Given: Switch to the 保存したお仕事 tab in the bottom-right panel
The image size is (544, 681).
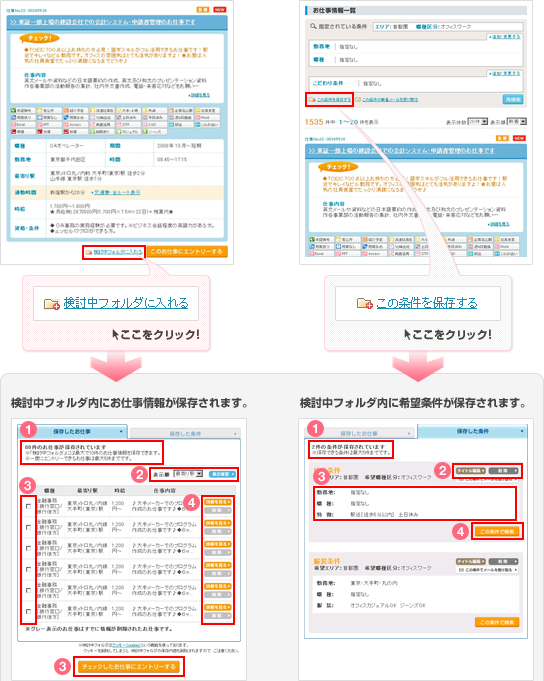Looking at the screenshot, I should pyautogui.click(x=359, y=433).
